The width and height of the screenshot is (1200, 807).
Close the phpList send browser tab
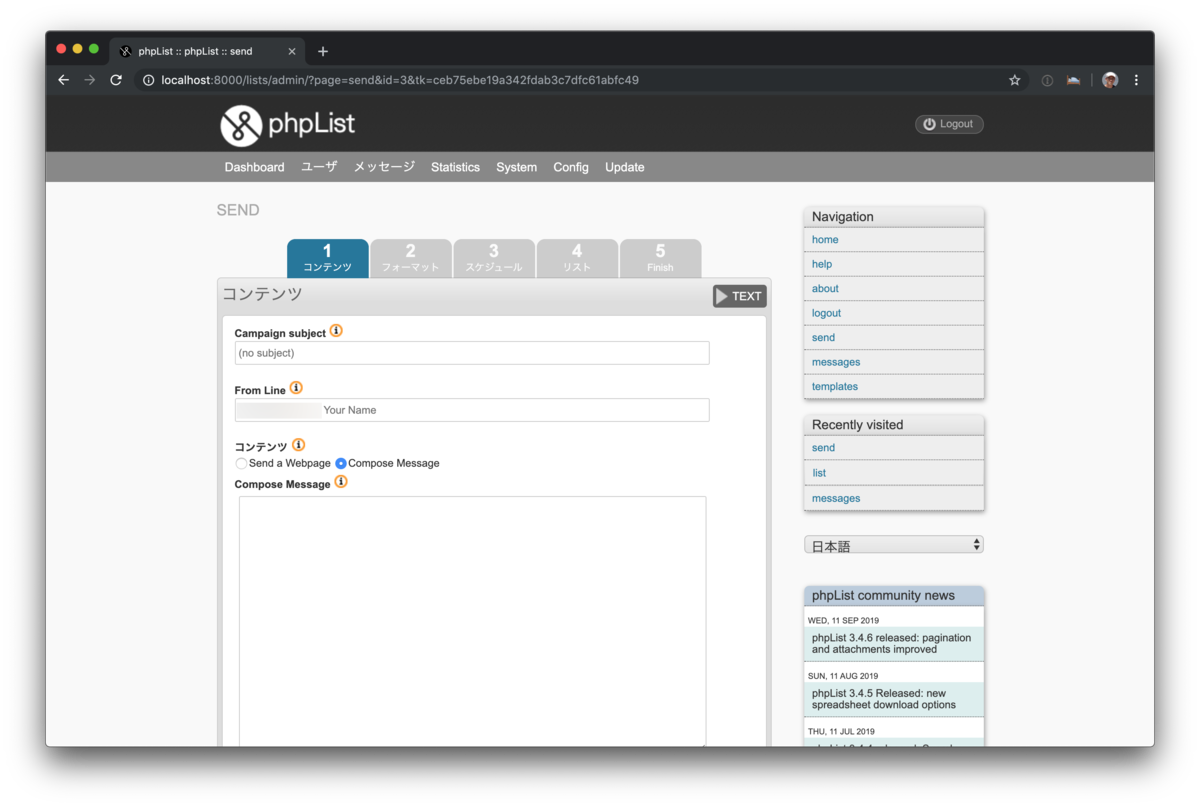[292, 51]
